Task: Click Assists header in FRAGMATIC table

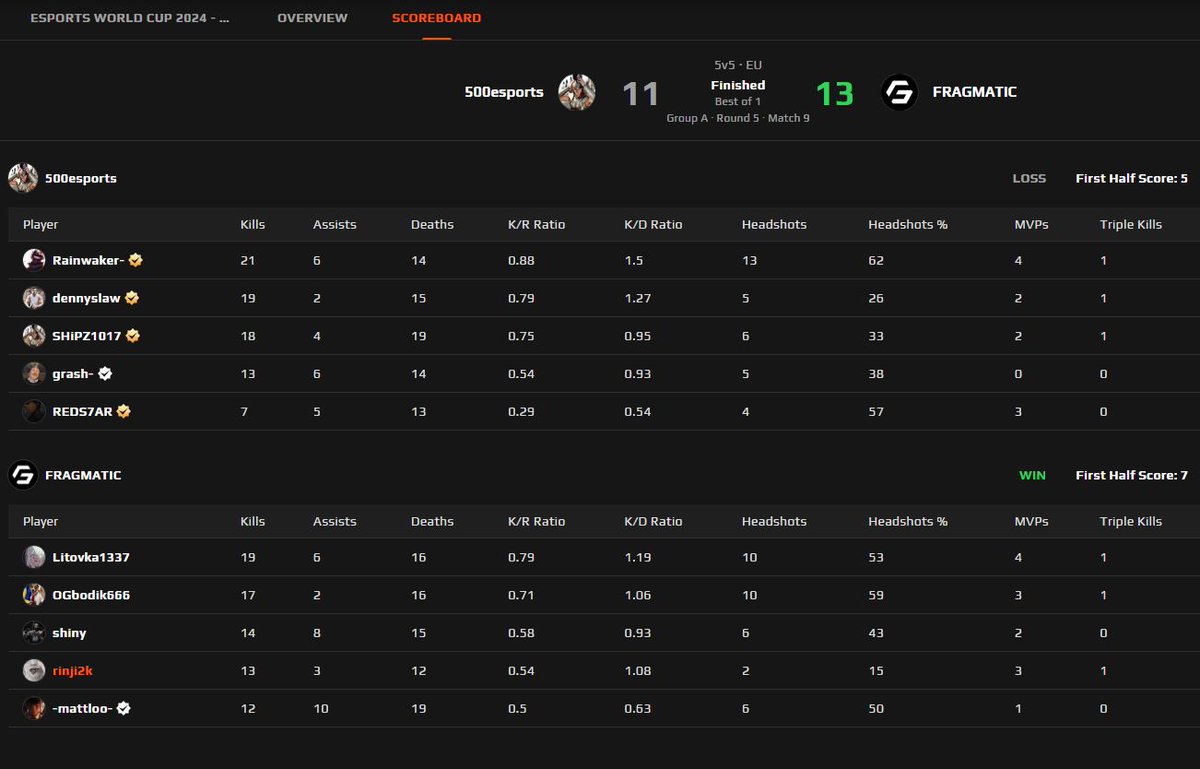Action: pos(335,521)
